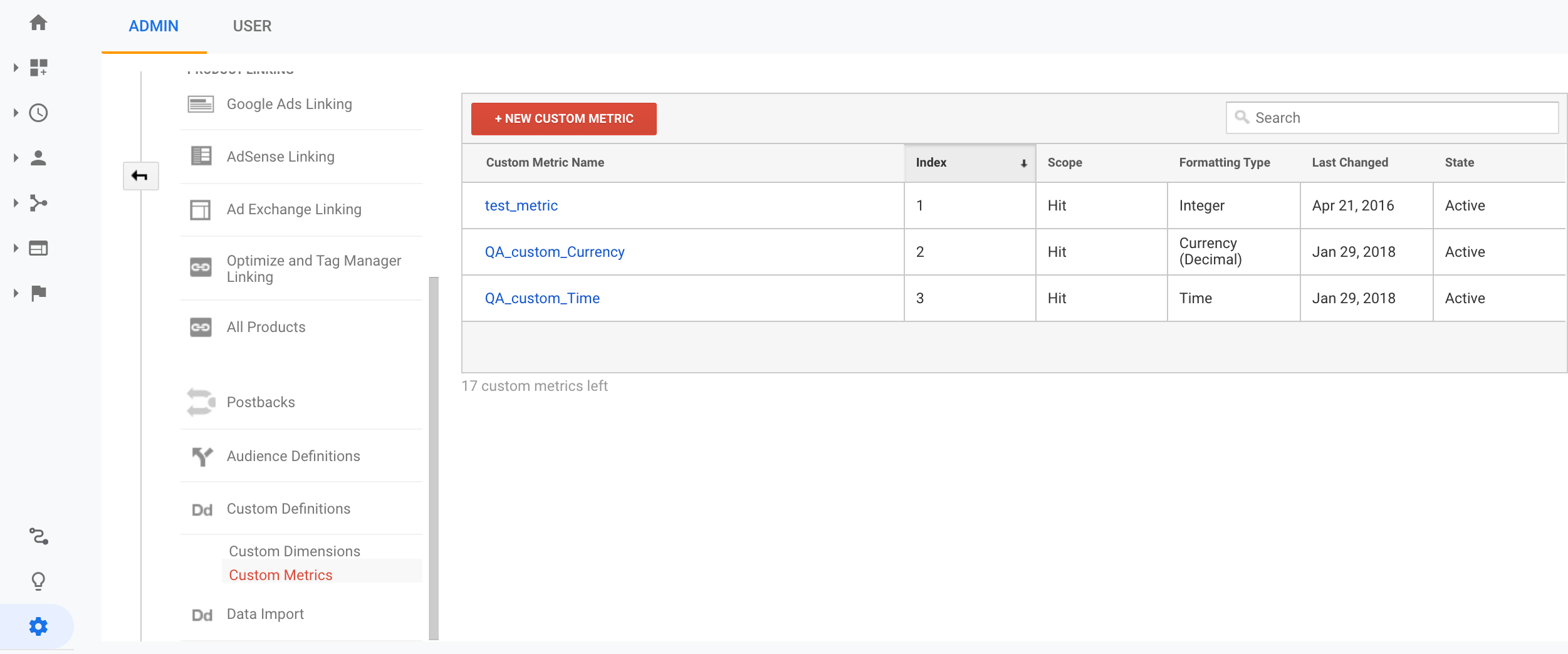Open the Acquisition reports icon
The width and height of the screenshot is (1568, 654).
pos(39,202)
